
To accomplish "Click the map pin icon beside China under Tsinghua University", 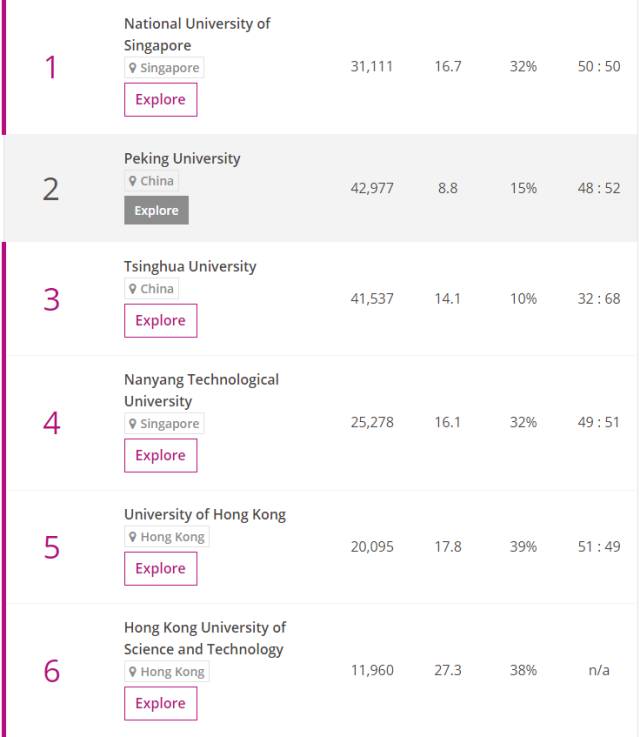I will coord(132,289).
